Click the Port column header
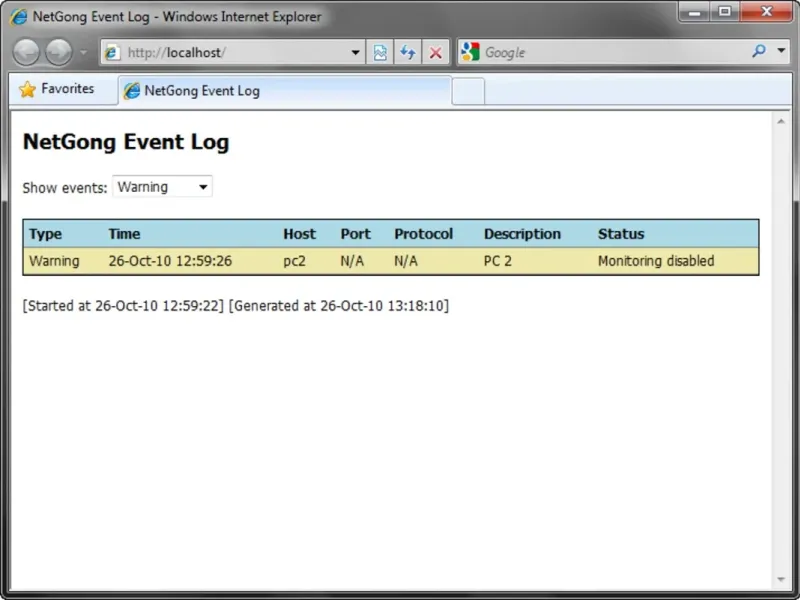800x600 pixels. [356, 234]
